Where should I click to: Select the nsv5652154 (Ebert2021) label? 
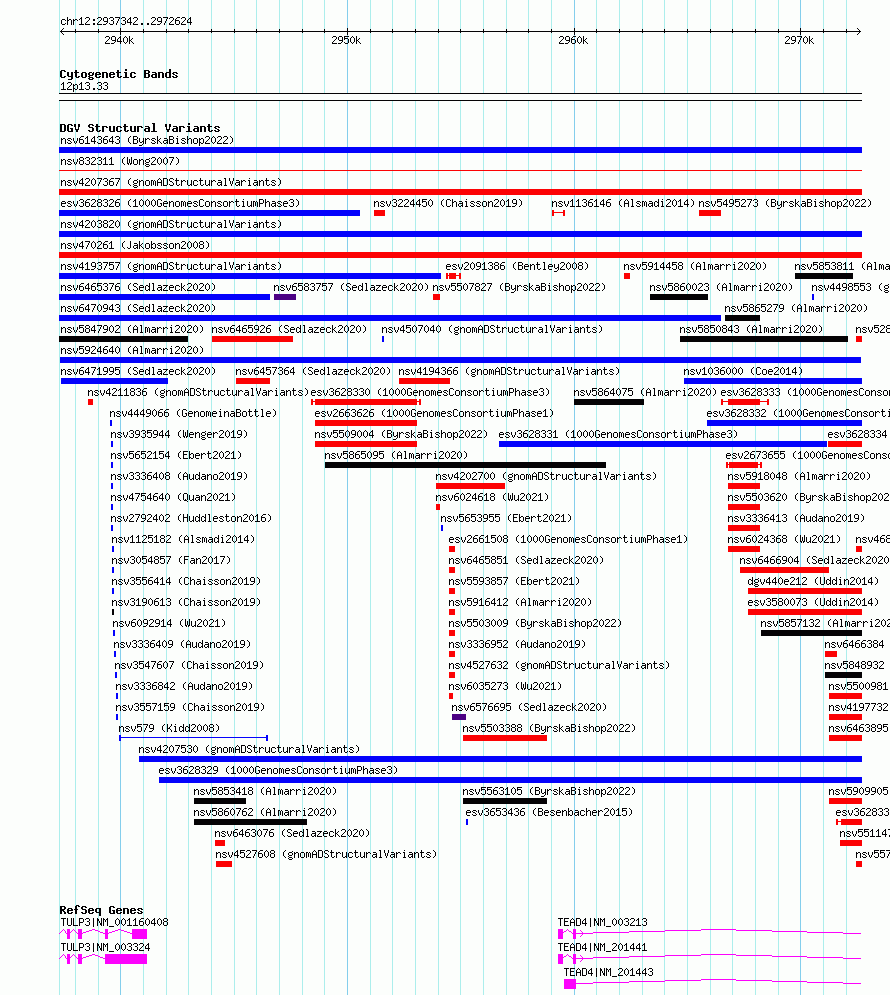click(176, 454)
